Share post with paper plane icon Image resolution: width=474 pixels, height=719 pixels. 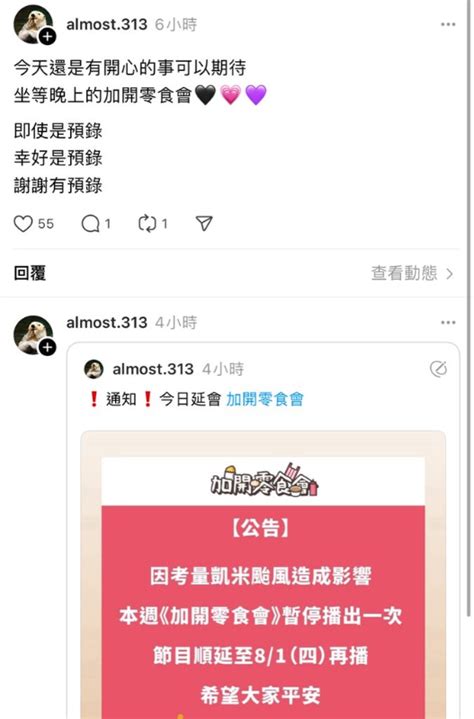coord(204,223)
